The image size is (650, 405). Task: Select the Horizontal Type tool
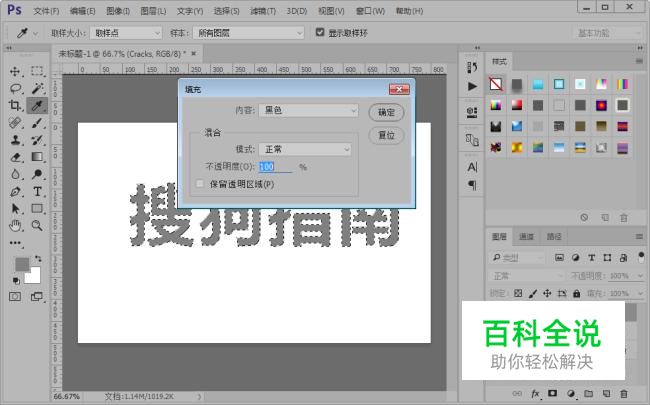(x=37, y=192)
